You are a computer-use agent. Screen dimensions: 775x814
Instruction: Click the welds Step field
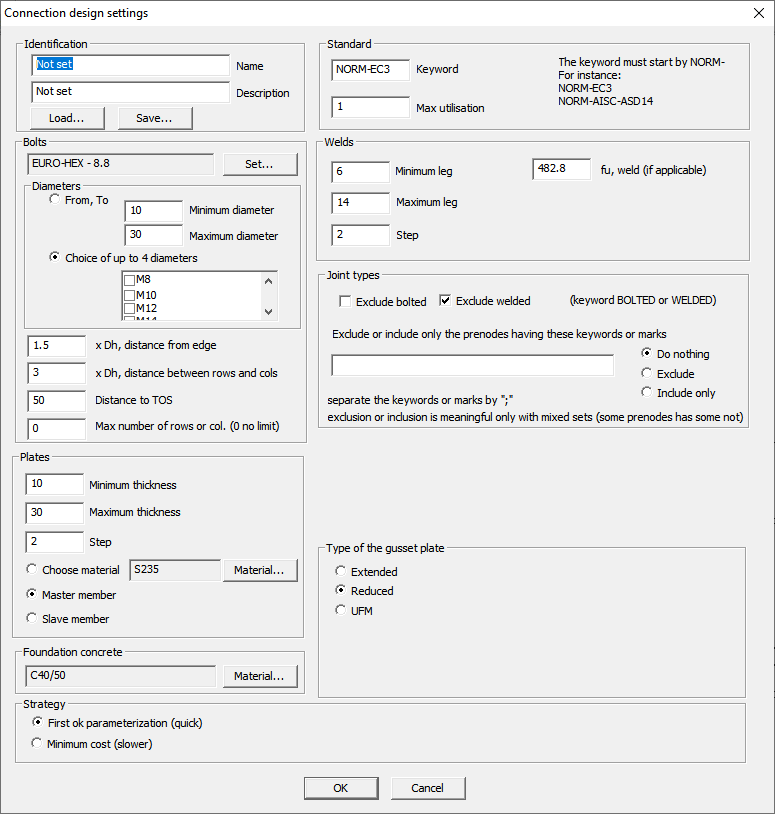(361, 235)
